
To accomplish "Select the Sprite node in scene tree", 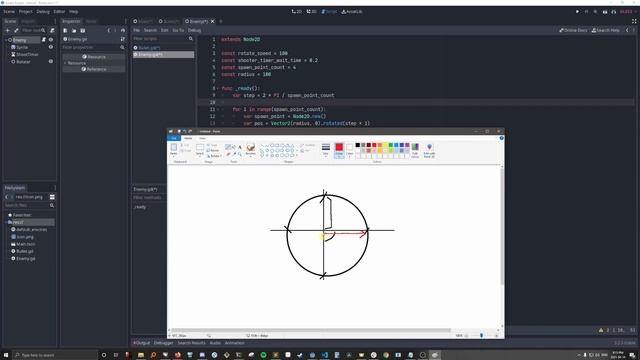I will (22, 47).
